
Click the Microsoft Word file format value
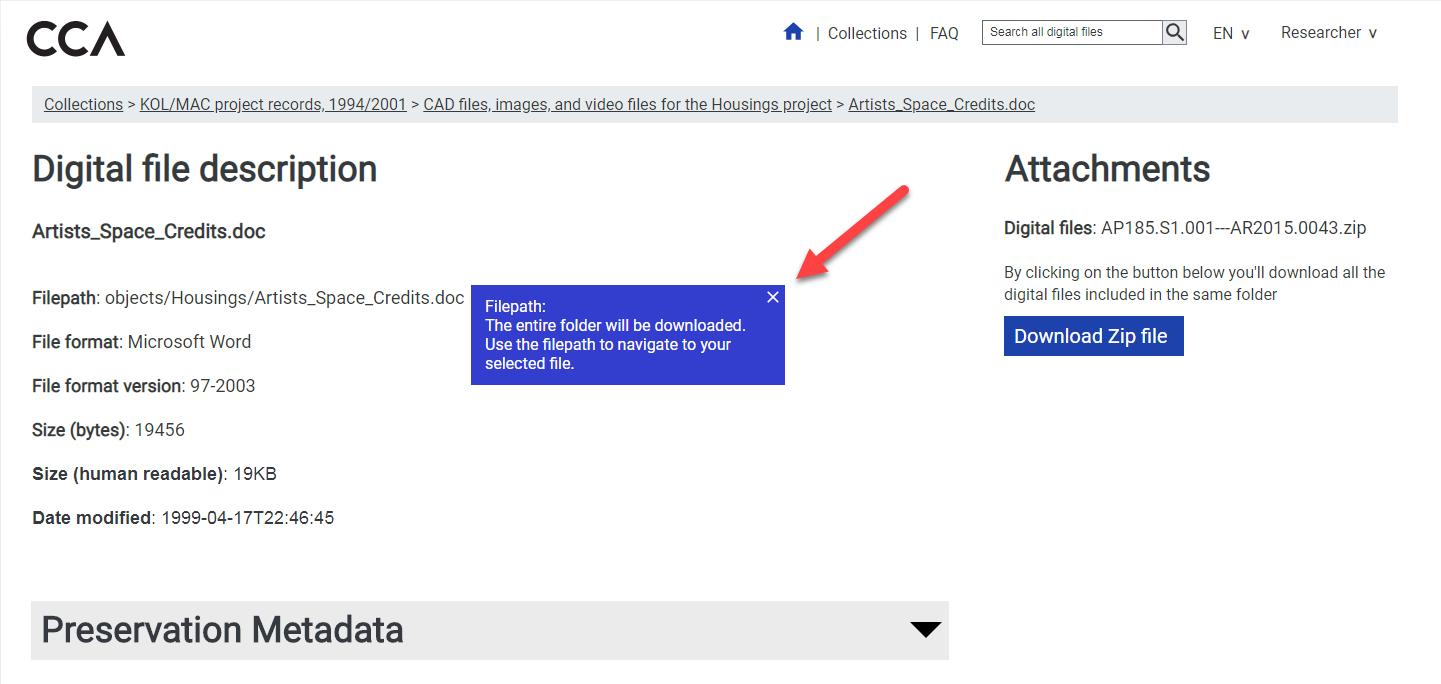pos(190,342)
